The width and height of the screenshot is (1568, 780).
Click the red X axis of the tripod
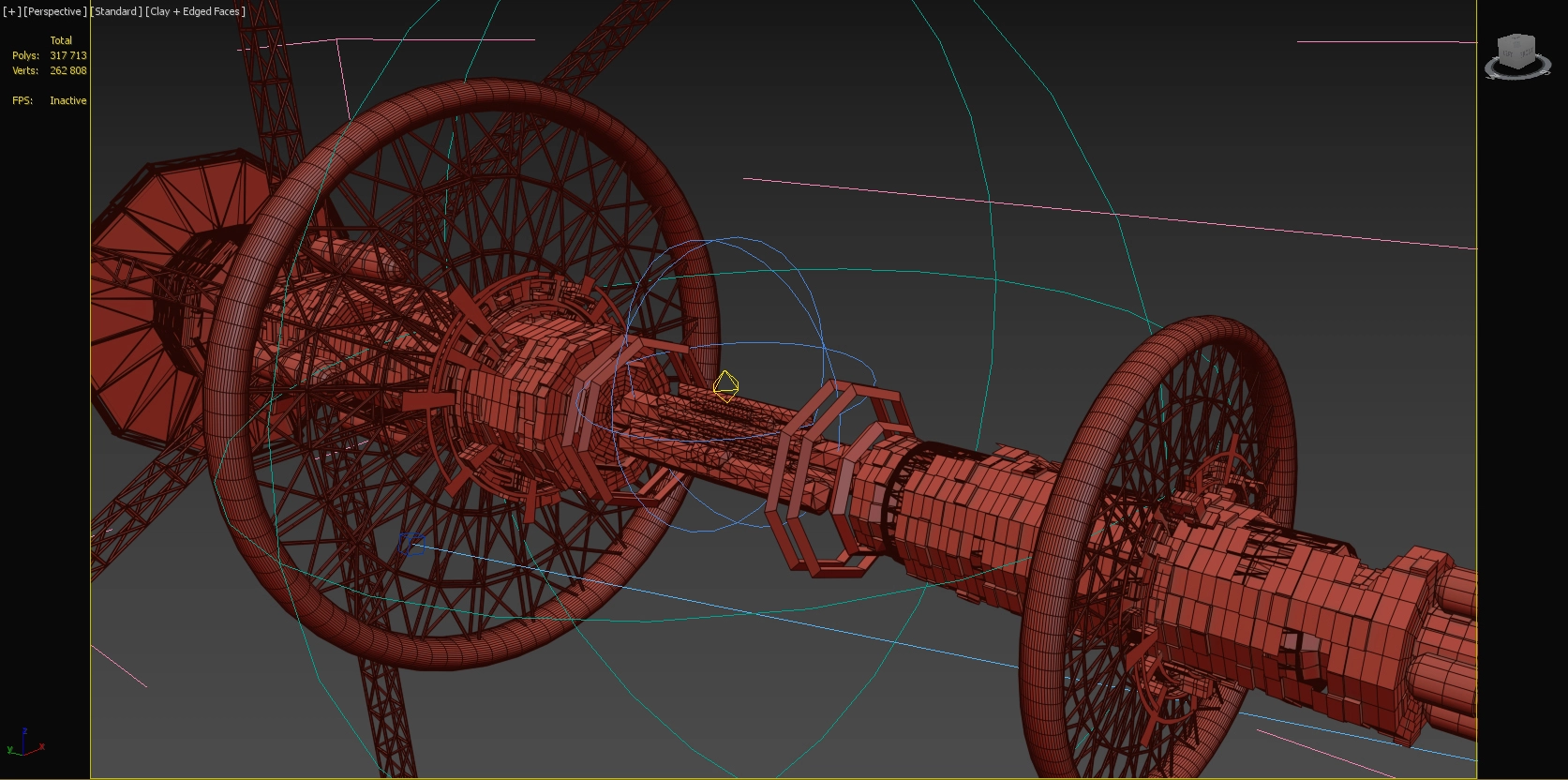click(39, 747)
